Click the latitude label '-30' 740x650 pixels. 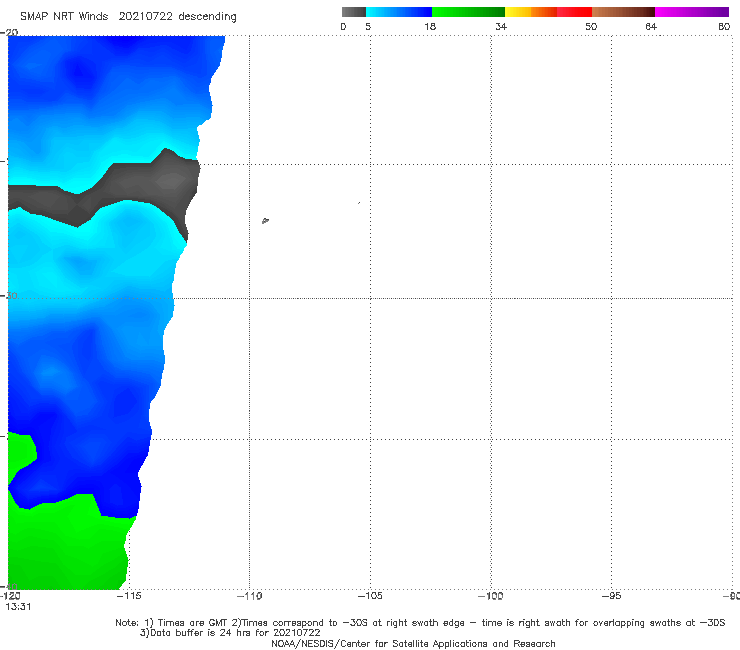pyautogui.click(x=9, y=295)
